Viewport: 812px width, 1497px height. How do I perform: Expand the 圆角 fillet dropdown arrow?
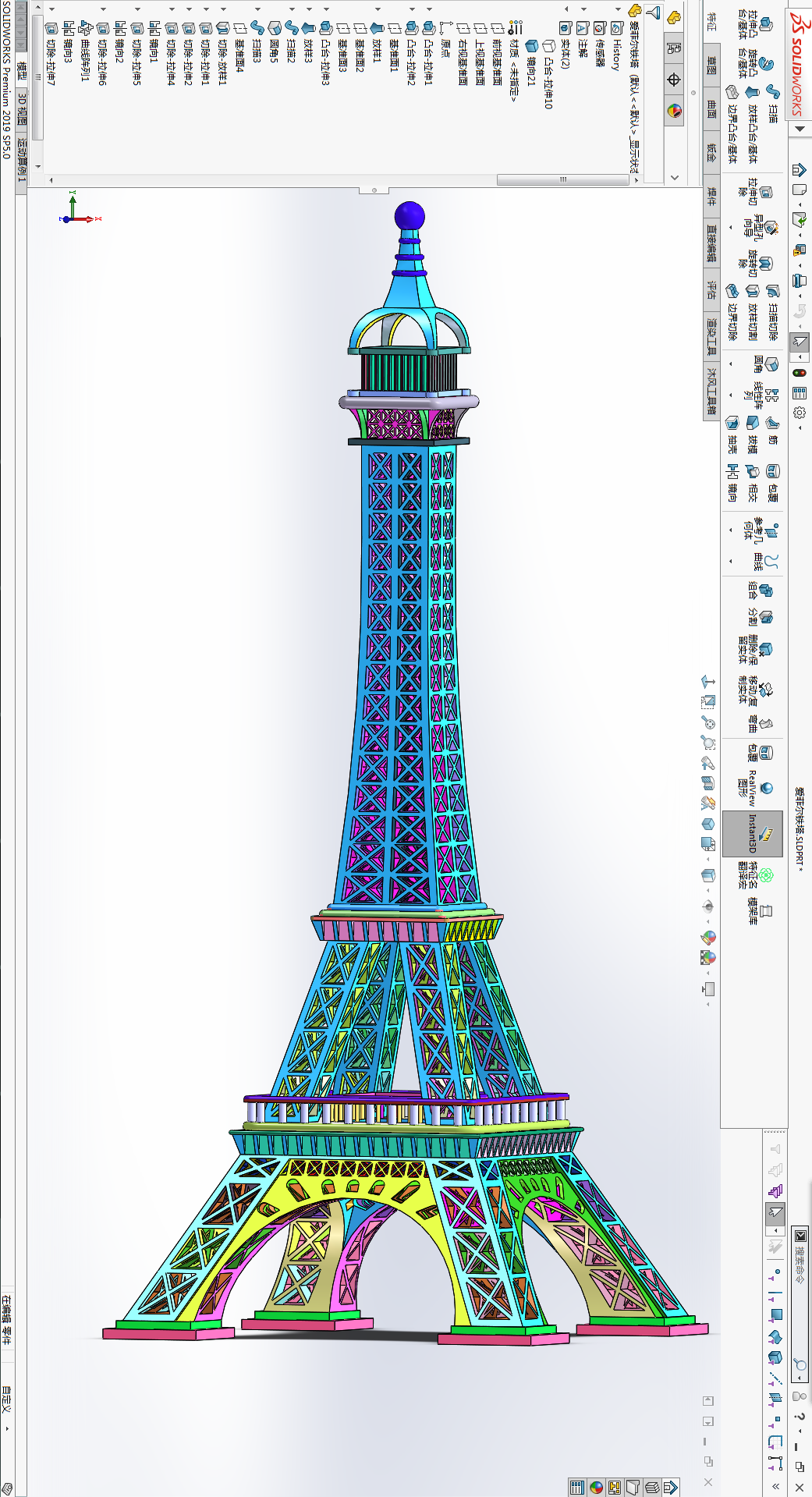pyautogui.click(x=731, y=364)
